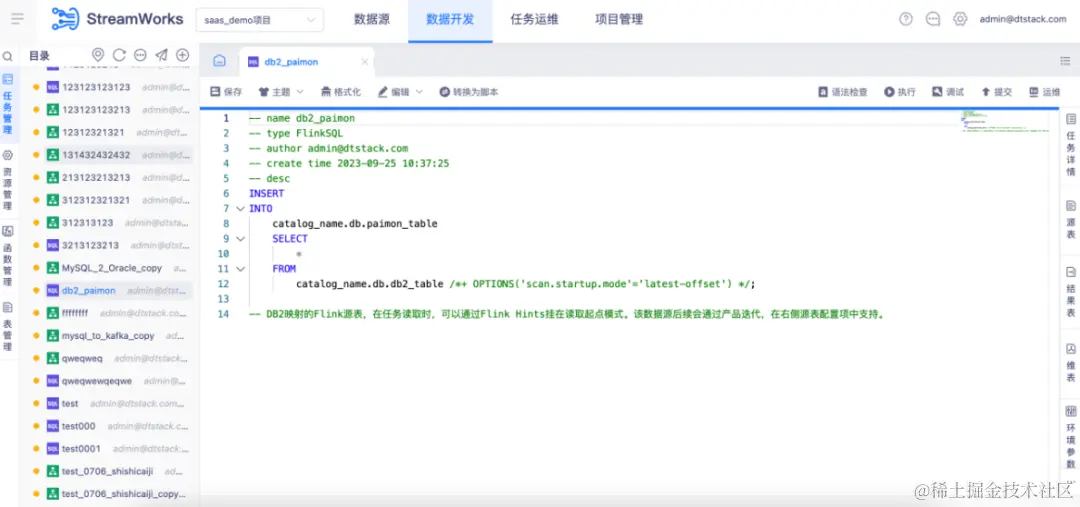Click the paper-plane icon in 目录 header
This screenshot has height=507, width=1080.
point(161,55)
